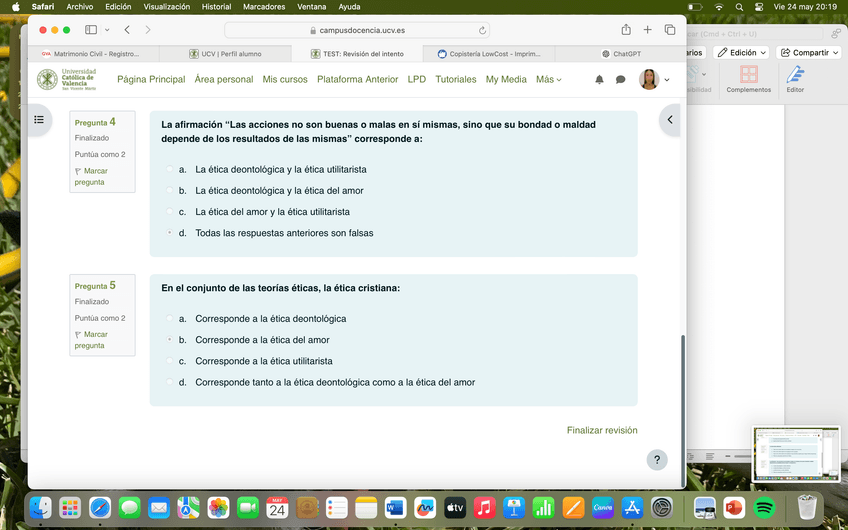This screenshot has width=848, height=530.
Task: Open the Edición dropdown in the Word window
Action: click(741, 52)
